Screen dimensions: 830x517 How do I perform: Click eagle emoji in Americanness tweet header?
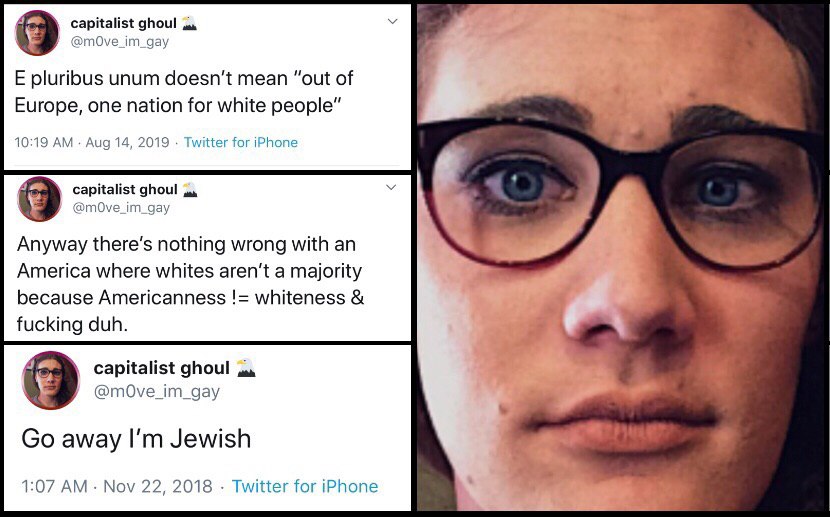(190, 189)
